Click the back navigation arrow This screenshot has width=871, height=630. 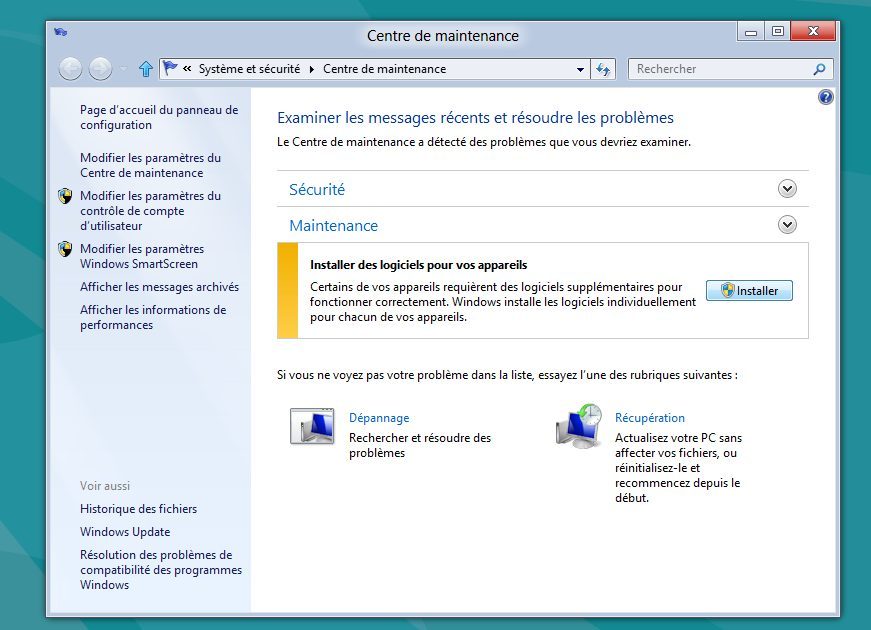[71, 69]
